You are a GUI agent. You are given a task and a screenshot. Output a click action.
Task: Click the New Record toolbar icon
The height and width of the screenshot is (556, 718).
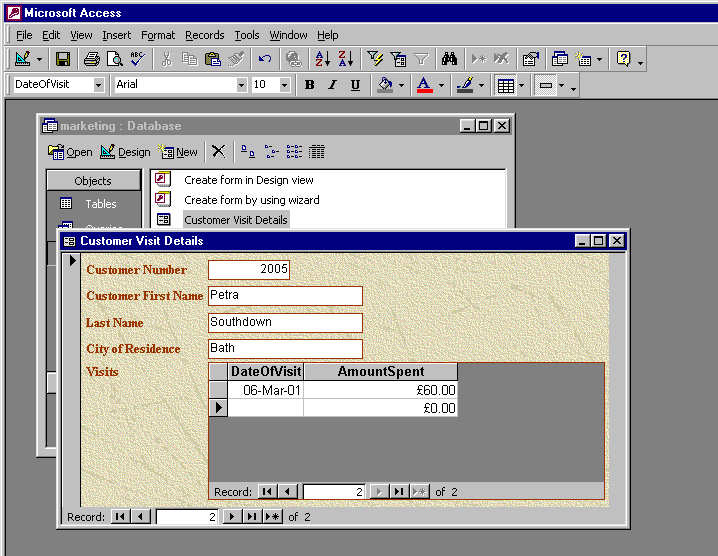(479, 59)
